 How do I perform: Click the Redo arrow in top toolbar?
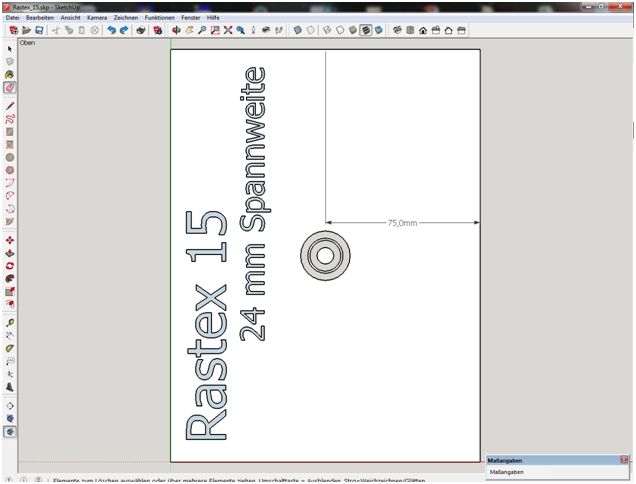tap(122, 31)
